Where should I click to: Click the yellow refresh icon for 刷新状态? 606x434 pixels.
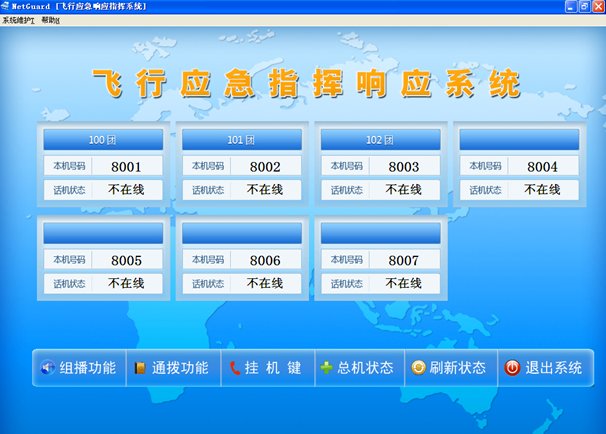pos(418,368)
